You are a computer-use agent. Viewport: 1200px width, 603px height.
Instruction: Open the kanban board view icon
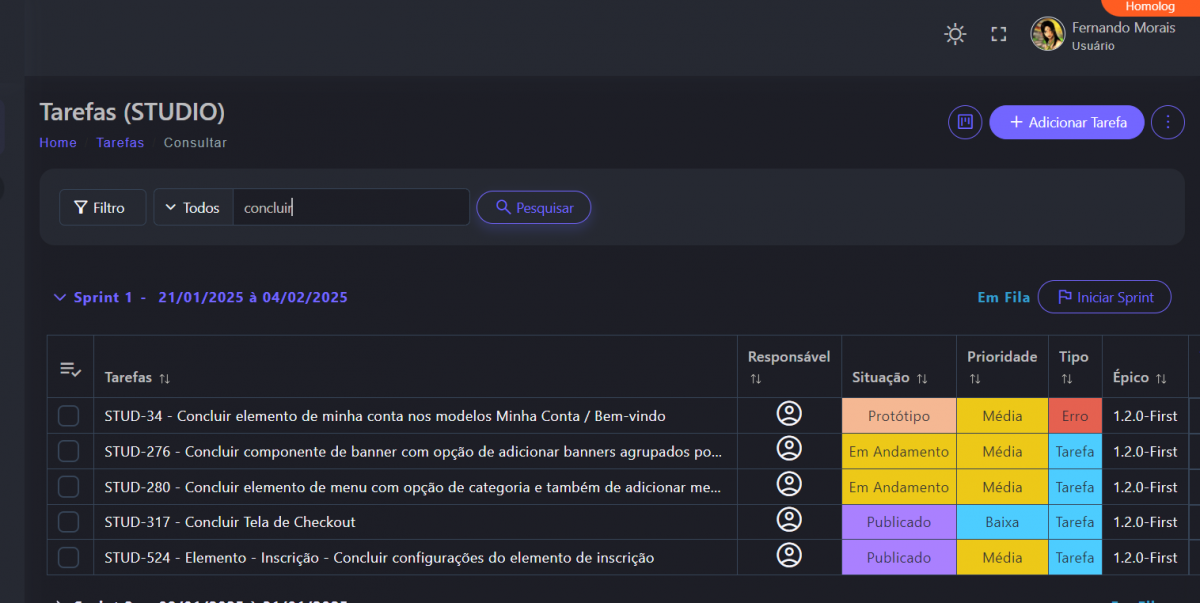[x=965, y=122]
